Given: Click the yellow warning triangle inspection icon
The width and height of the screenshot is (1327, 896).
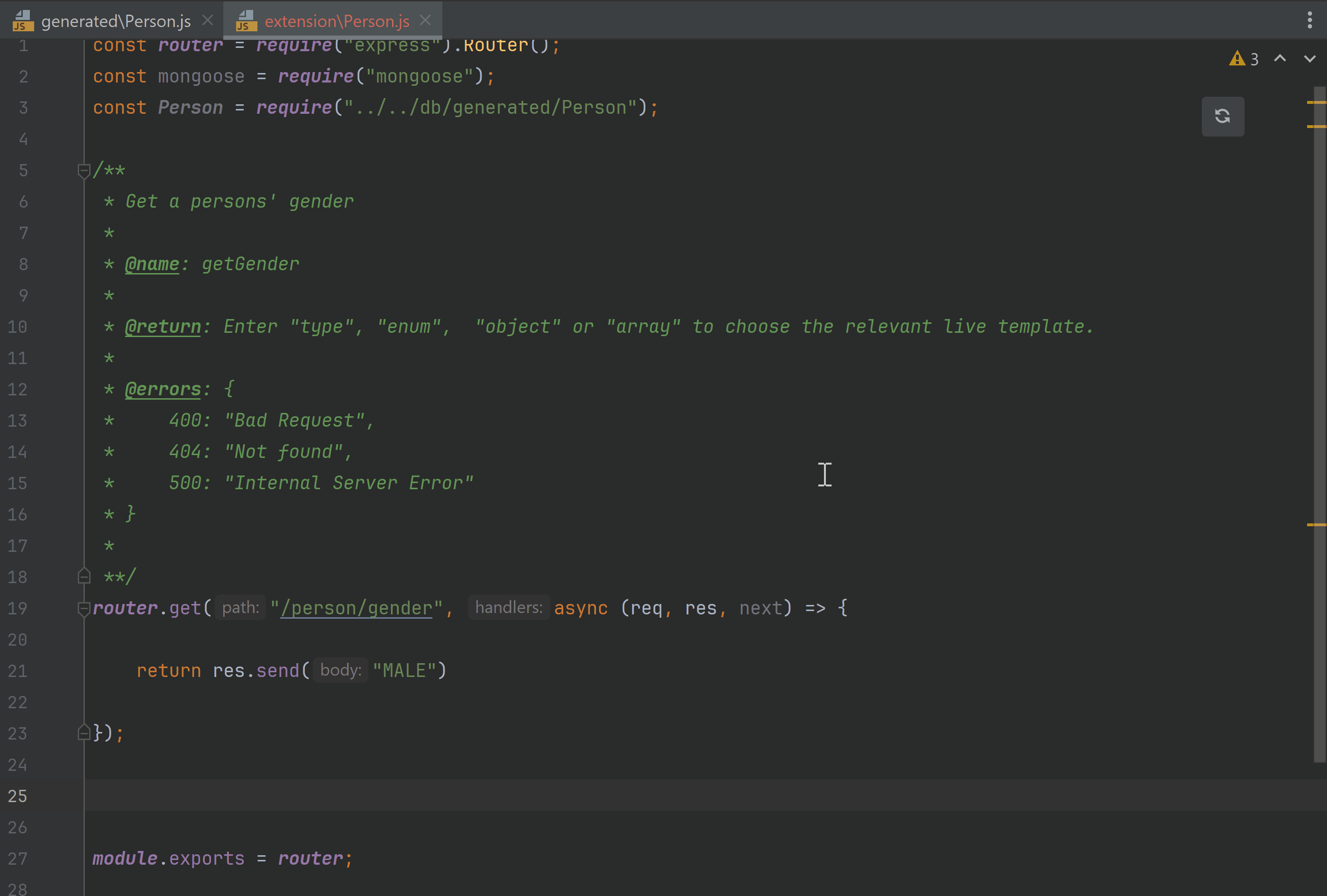Looking at the screenshot, I should click(1237, 58).
